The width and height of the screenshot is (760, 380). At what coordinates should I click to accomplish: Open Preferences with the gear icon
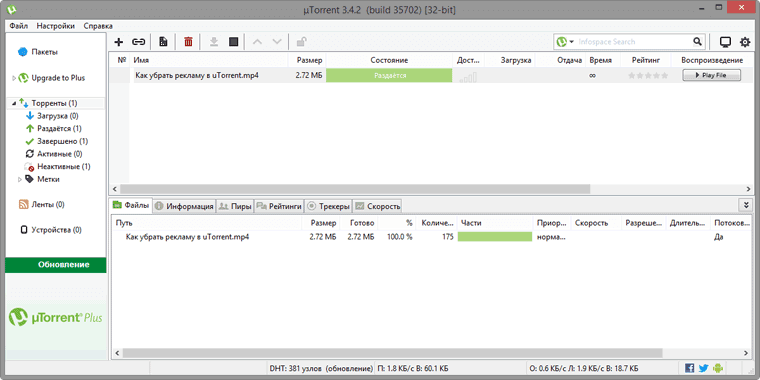[x=745, y=42]
